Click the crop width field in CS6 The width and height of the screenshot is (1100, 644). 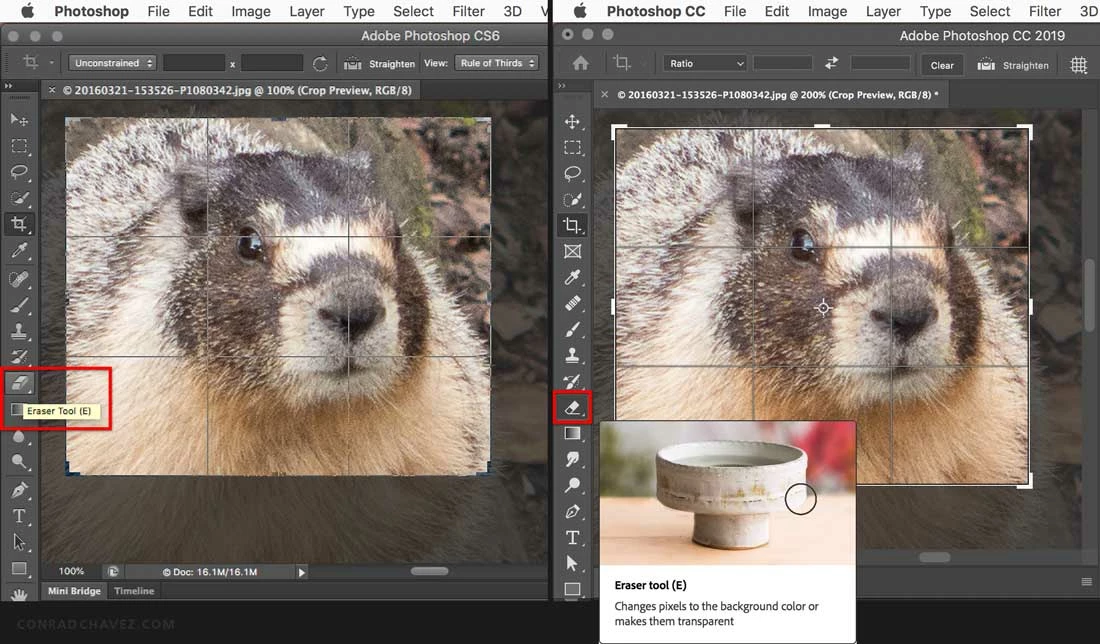(194, 63)
